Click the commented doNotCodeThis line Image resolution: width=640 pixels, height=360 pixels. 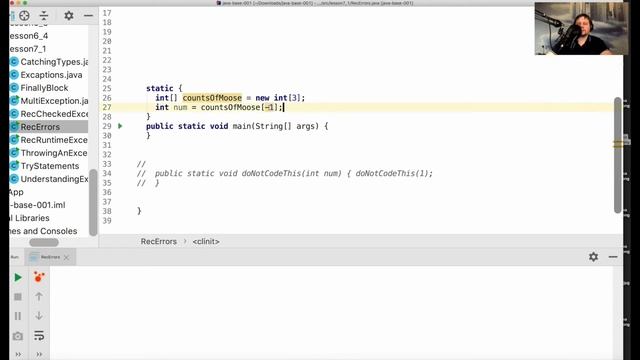285,173
